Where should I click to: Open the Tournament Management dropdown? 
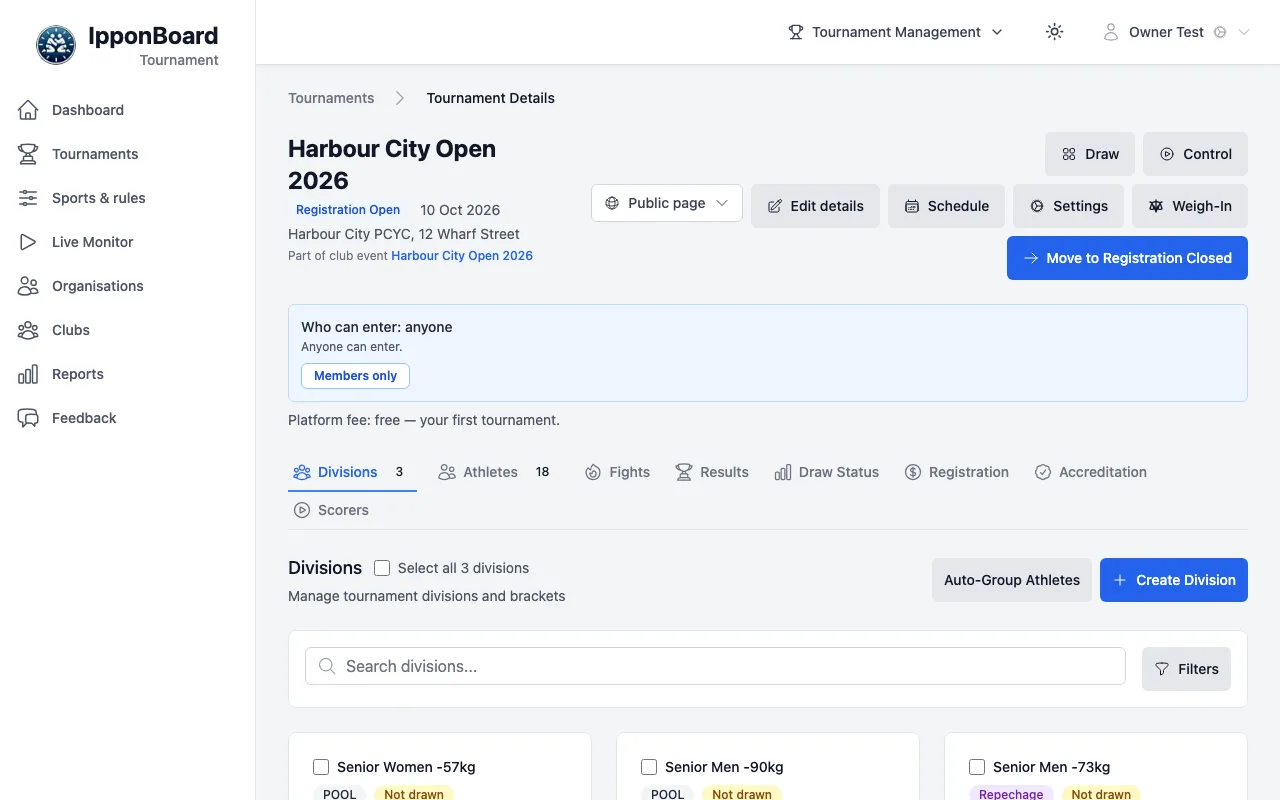click(x=895, y=32)
